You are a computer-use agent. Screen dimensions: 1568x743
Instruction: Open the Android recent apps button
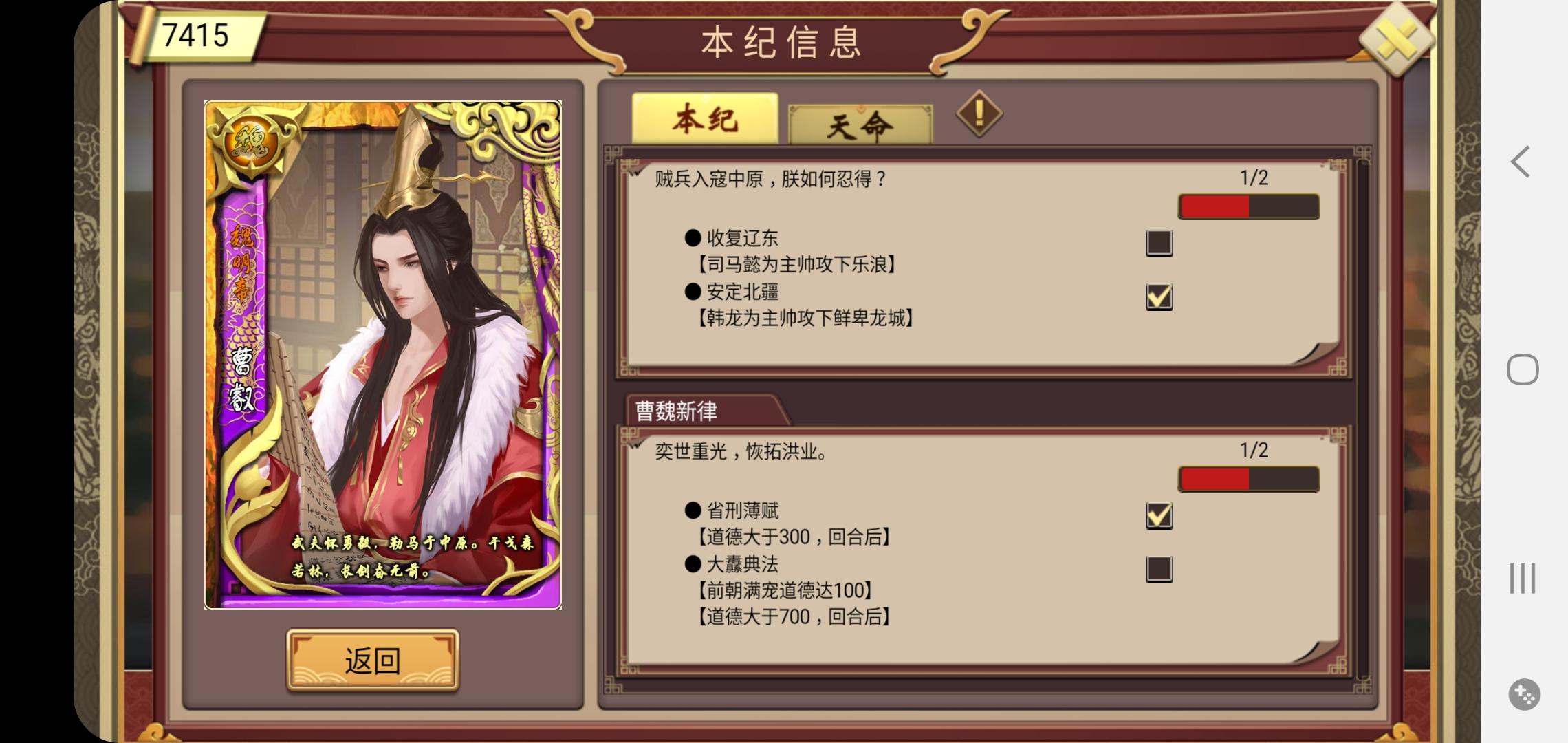click(x=1522, y=577)
